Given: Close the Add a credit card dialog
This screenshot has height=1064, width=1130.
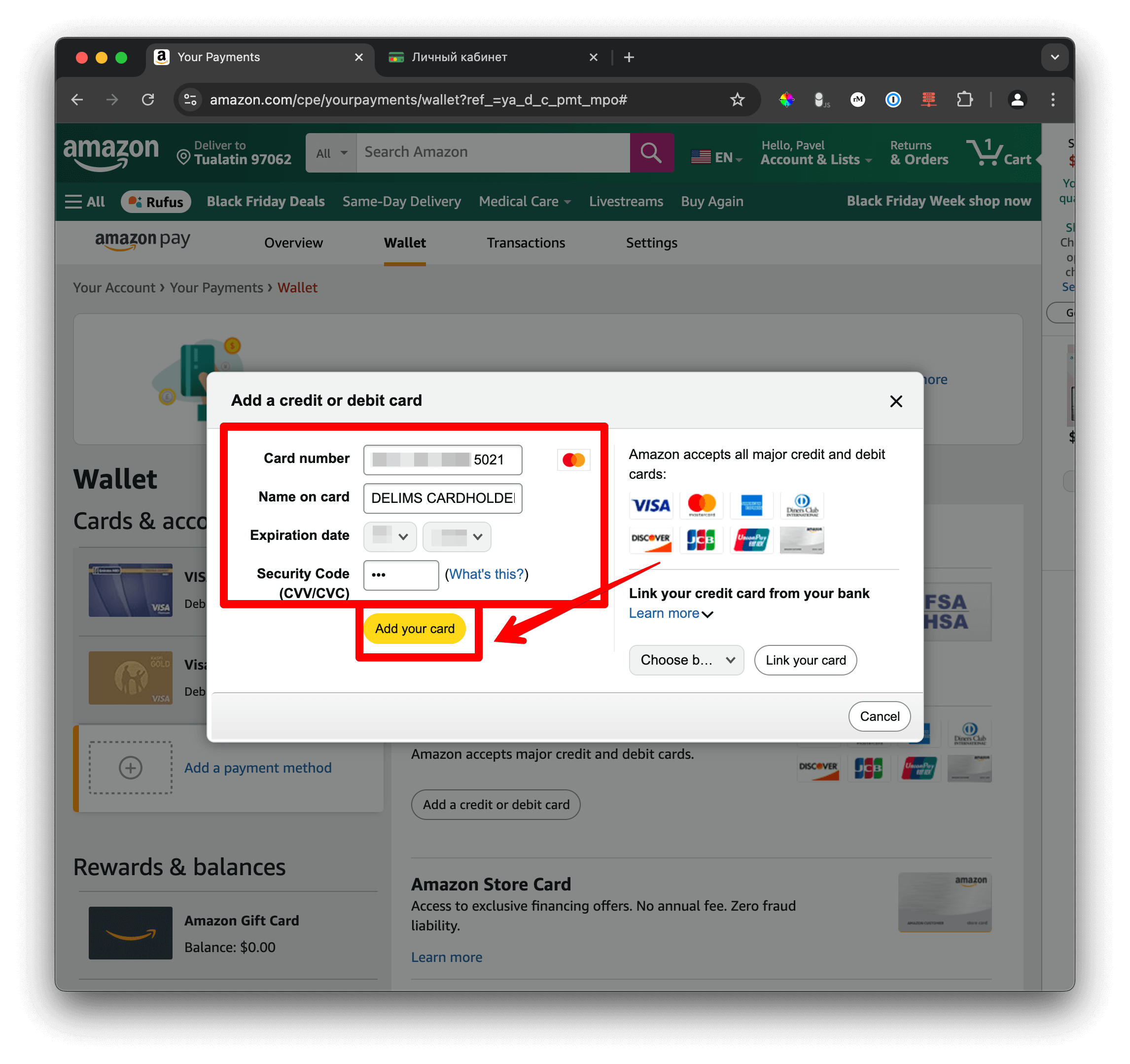Looking at the screenshot, I should click(896, 402).
